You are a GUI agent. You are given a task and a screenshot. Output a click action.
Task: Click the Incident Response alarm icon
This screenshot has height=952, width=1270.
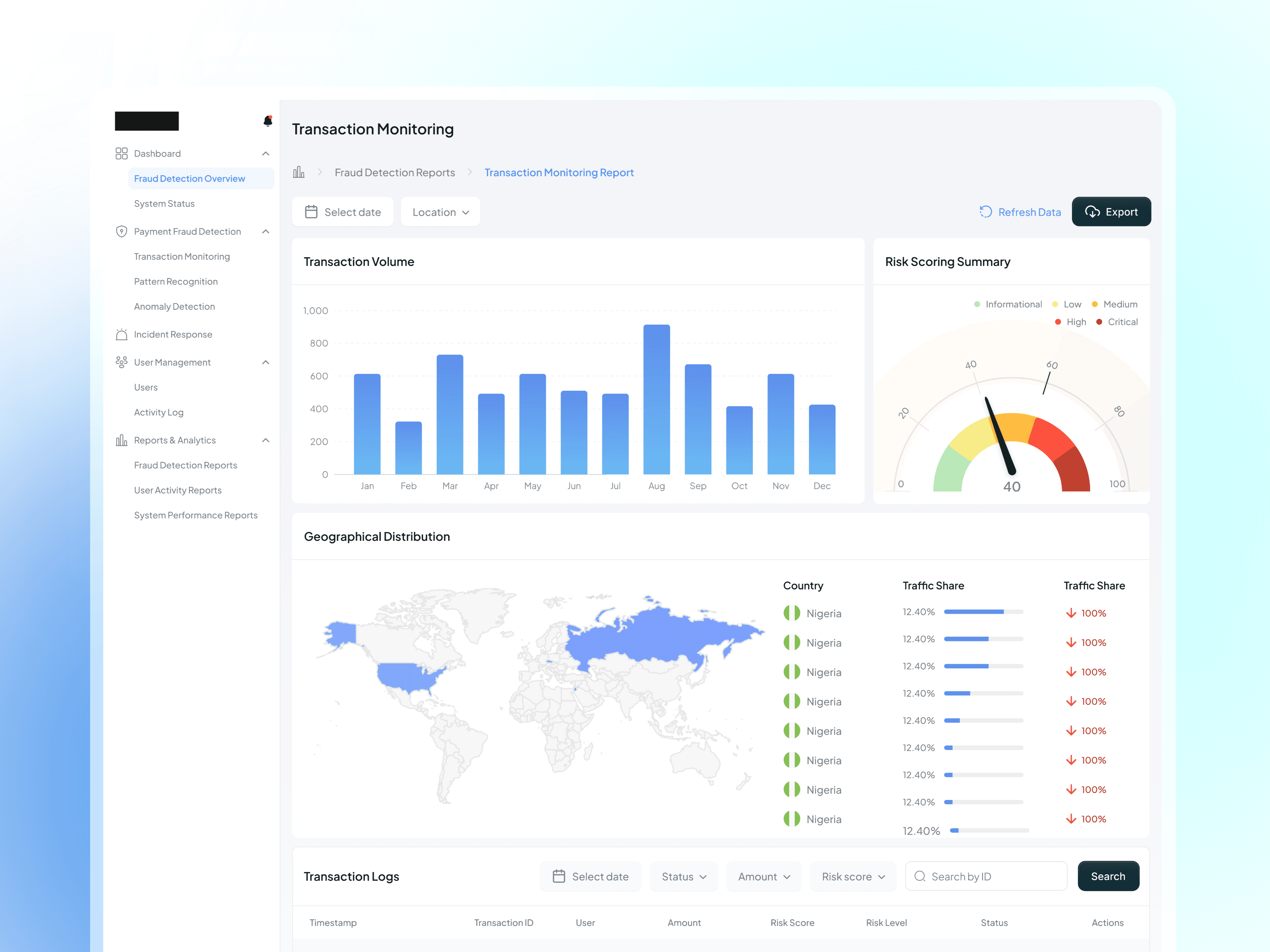[121, 335]
